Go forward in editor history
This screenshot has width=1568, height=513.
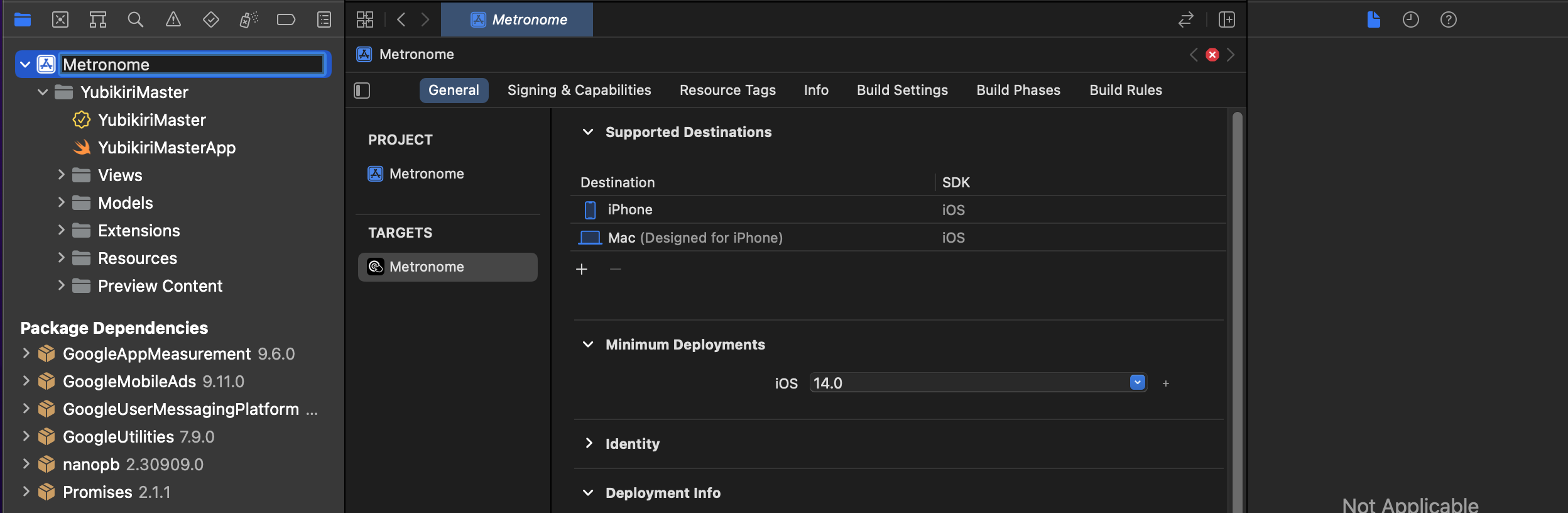coord(425,19)
